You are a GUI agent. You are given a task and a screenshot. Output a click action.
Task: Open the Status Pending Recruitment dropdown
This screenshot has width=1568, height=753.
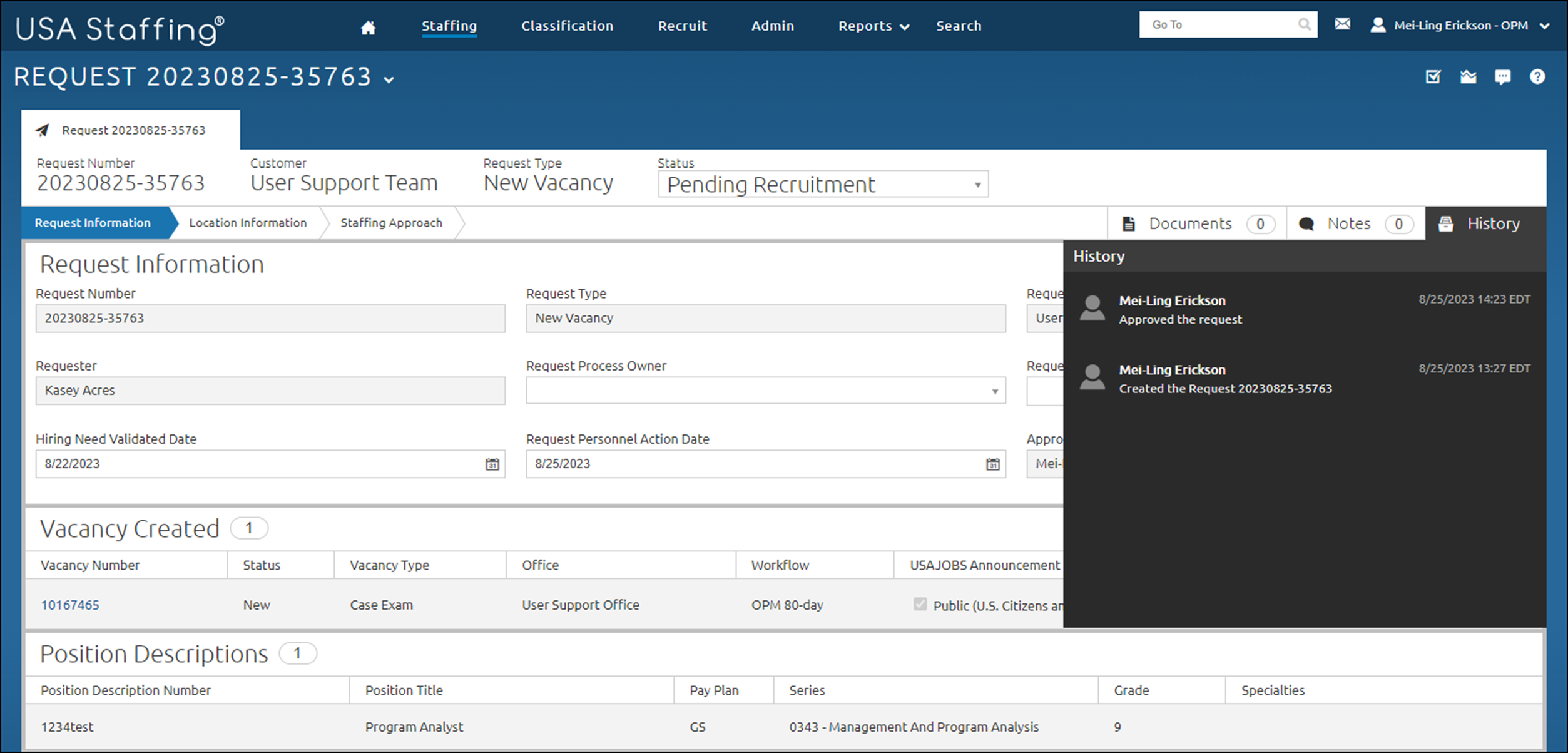(823, 185)
